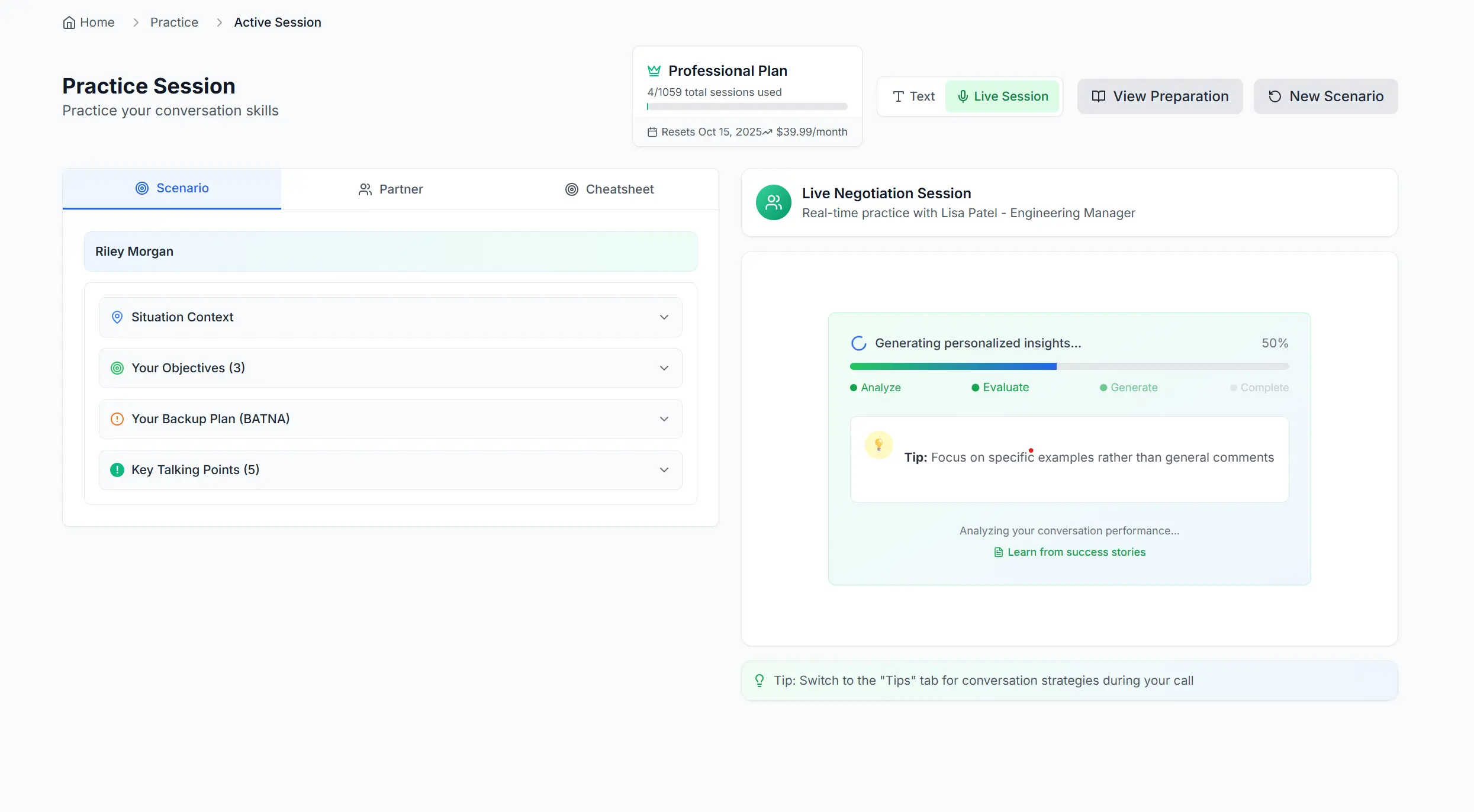The height and width of the screenshot is (812, 1474).
Task: Click the crown icon beside Professional Plan
Action: pos(654,71)
